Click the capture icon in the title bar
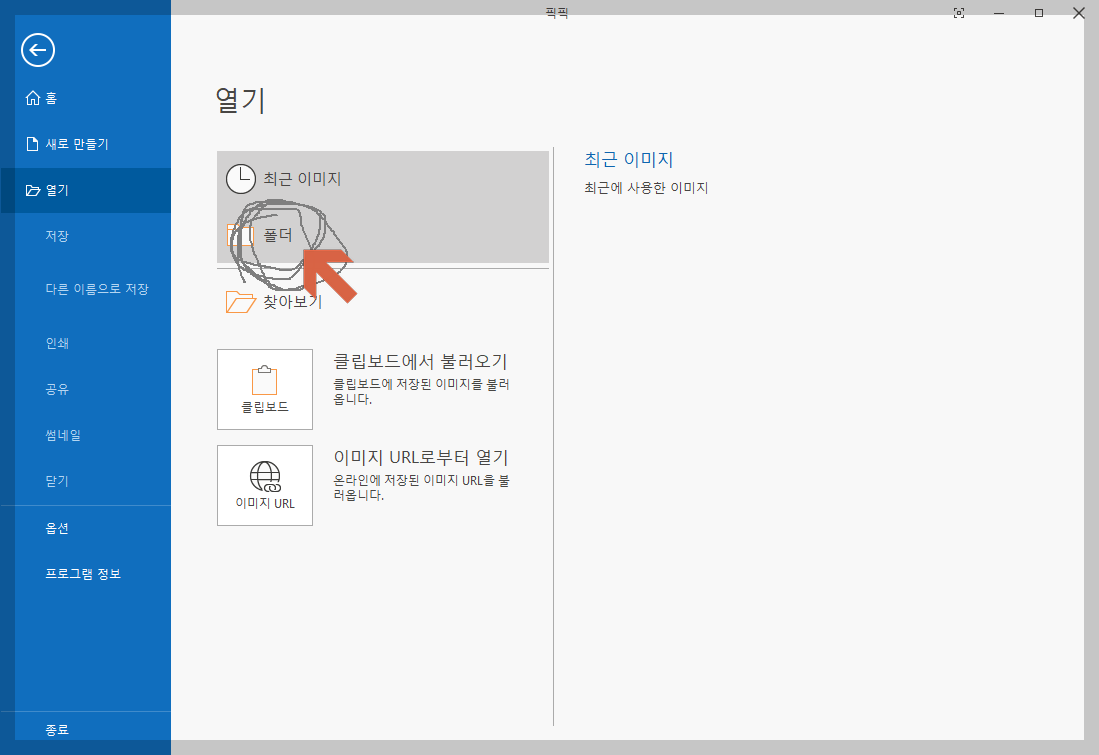 point(958,13)
